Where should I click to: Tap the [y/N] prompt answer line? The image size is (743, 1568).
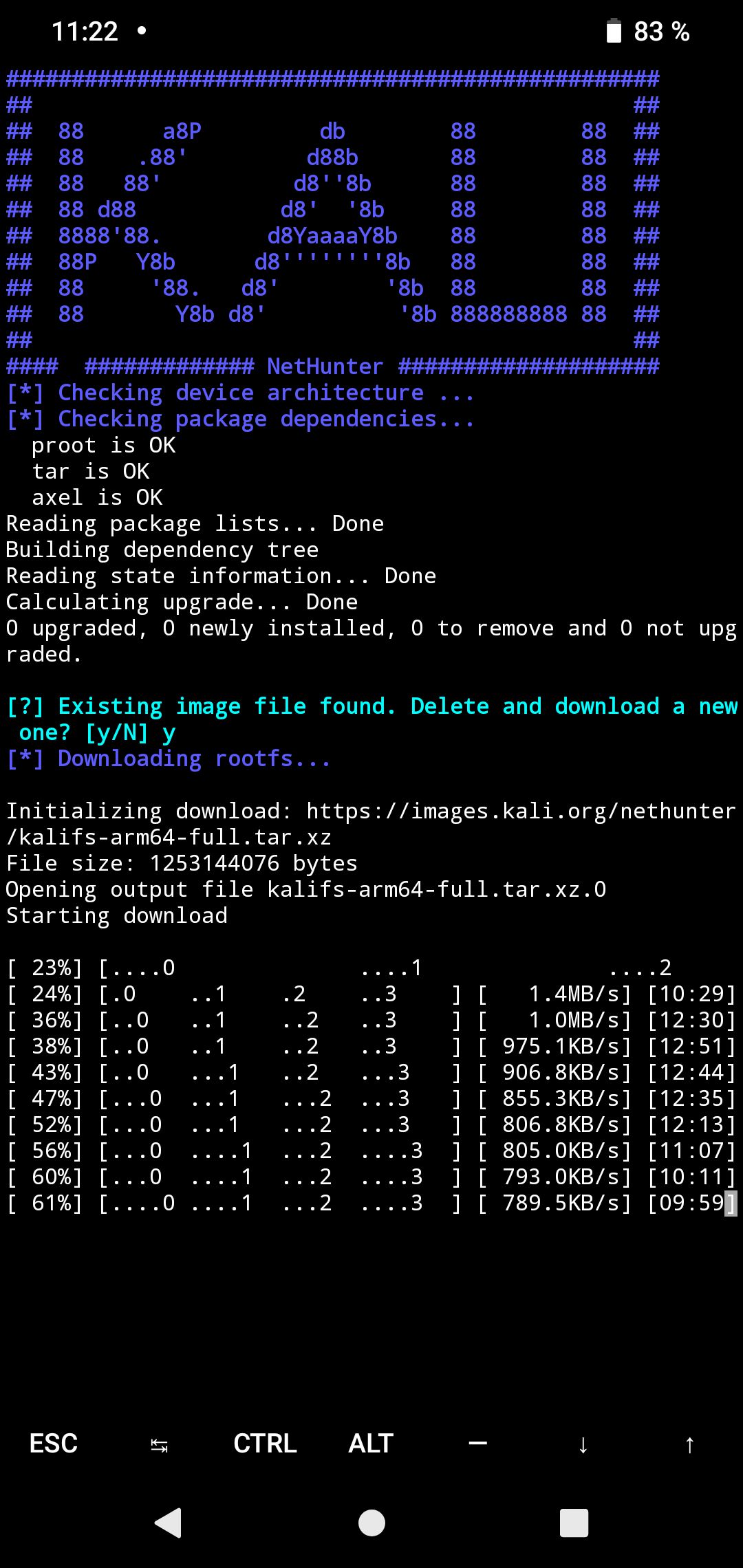tap(96, 733)
